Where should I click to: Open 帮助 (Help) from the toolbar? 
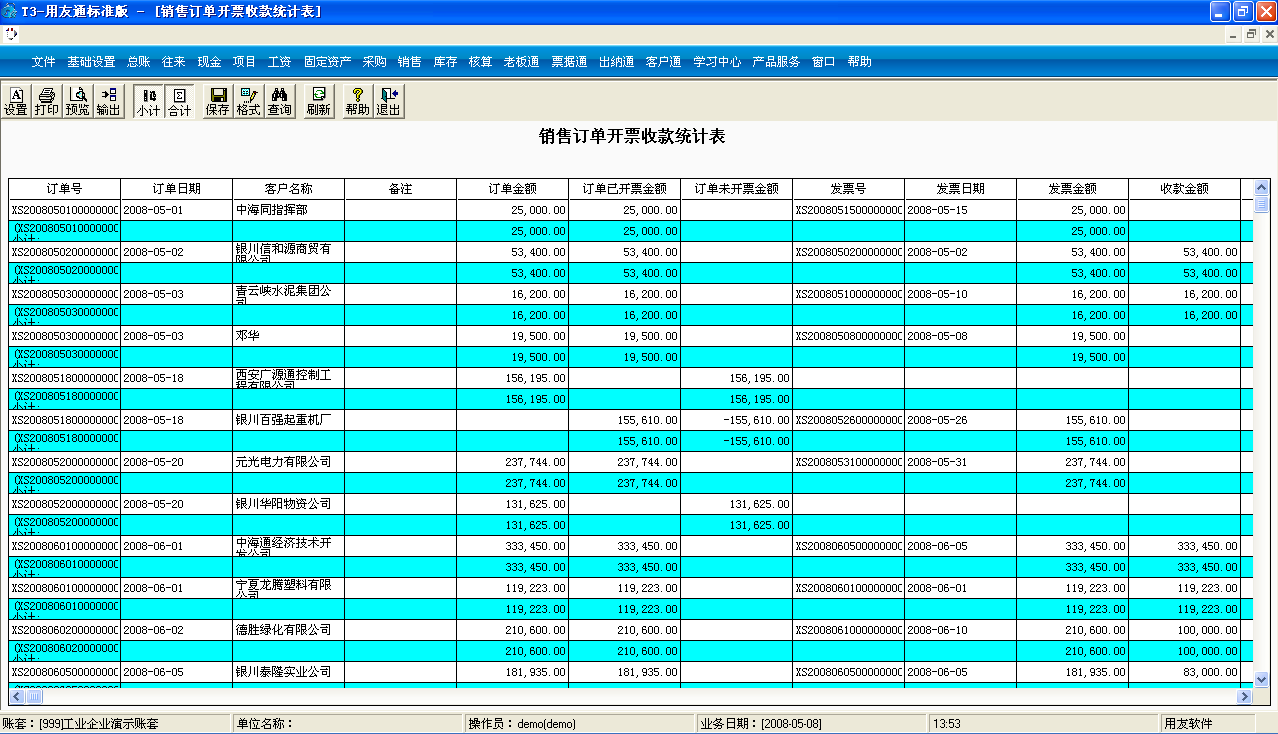[x=357, y=101]
